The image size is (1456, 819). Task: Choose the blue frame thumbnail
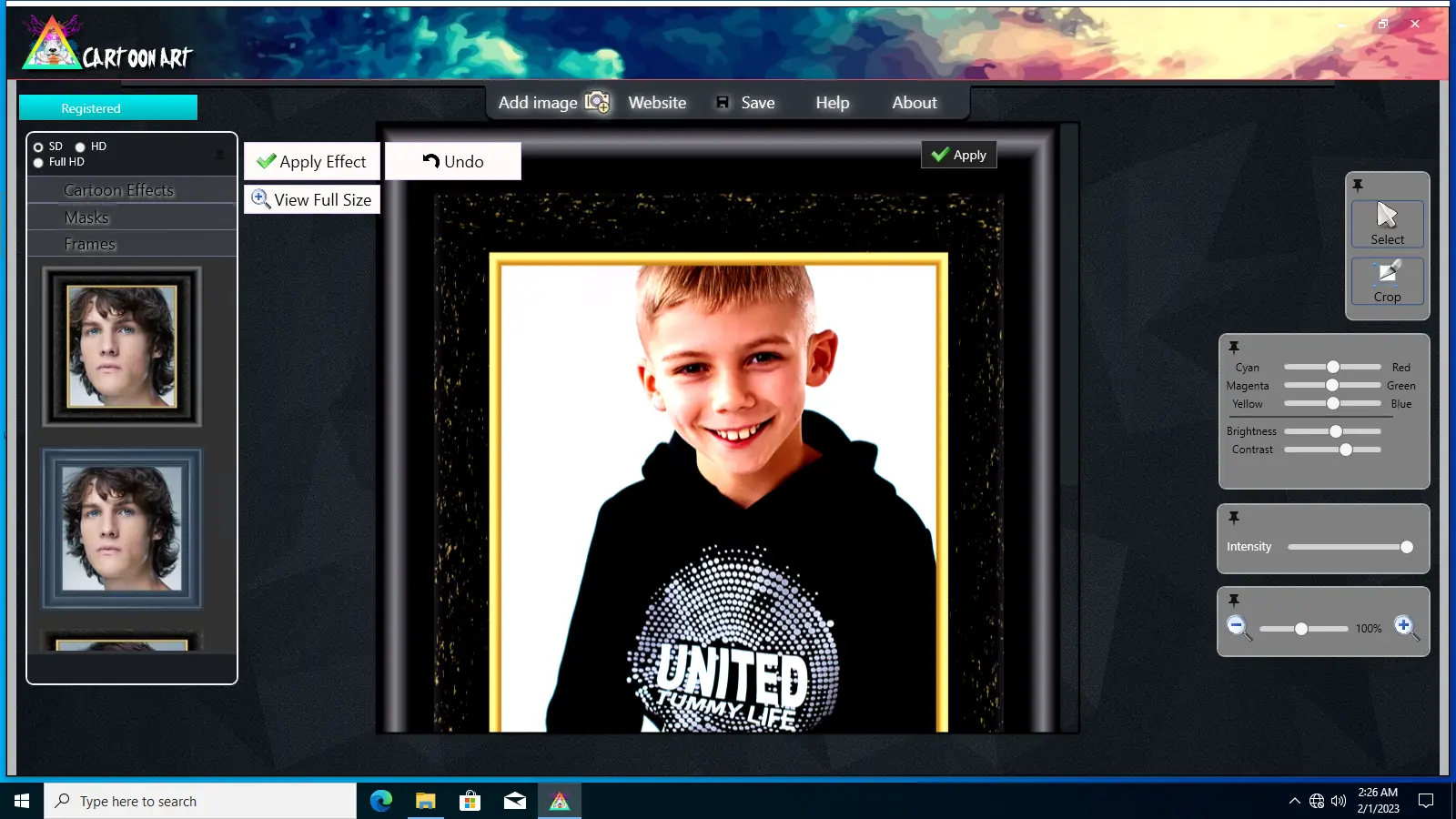[122, 529]
